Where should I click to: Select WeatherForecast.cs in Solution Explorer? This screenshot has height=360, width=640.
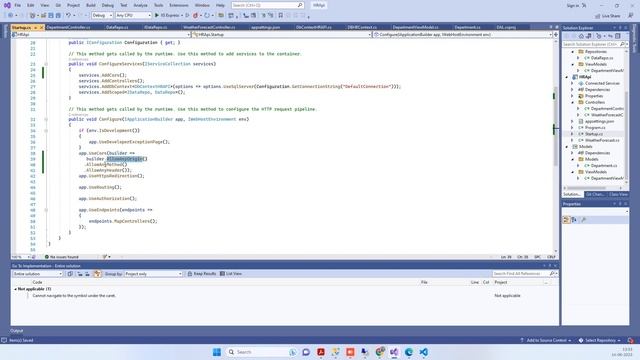602,140
